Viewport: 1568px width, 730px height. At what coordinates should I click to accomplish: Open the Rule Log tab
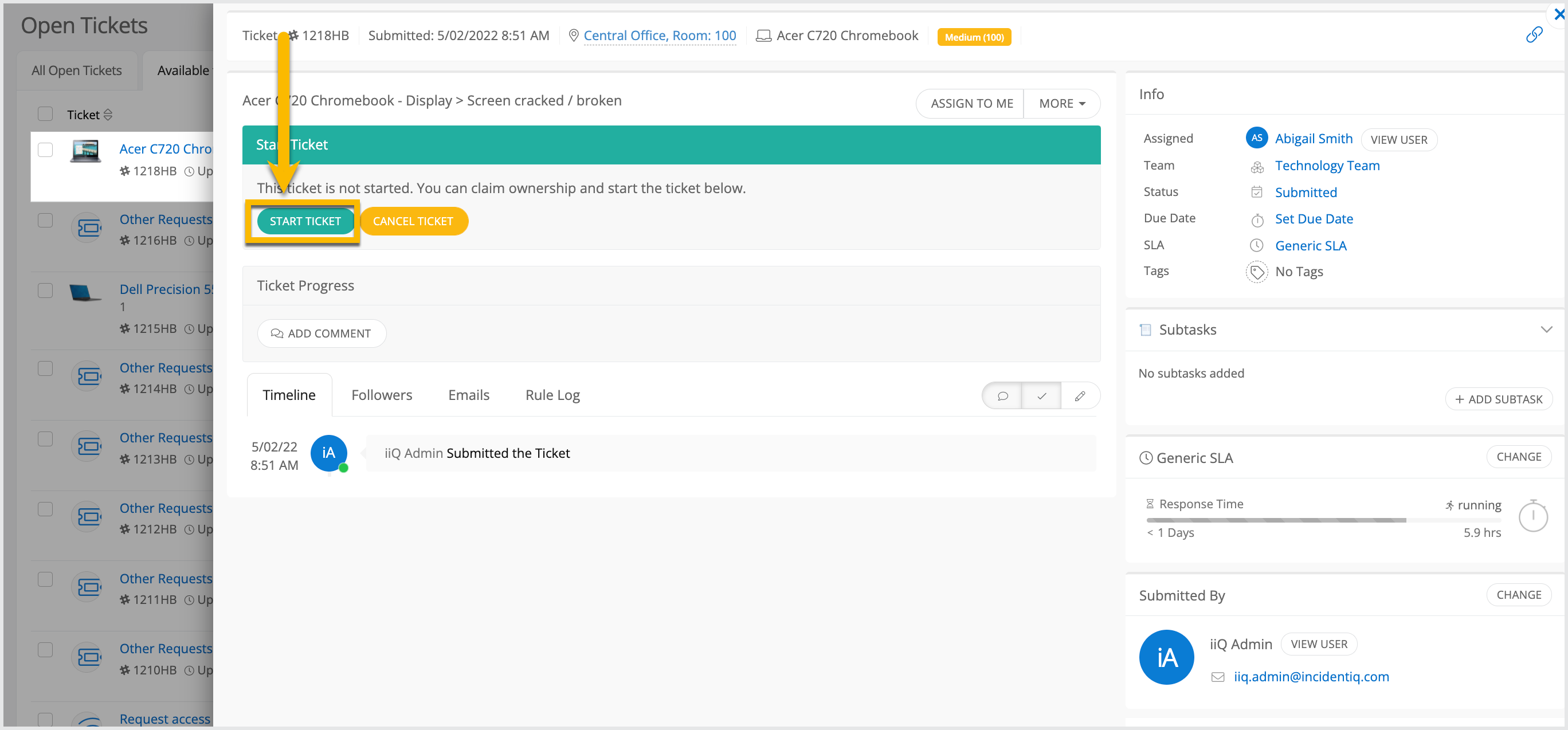[x=552, y=395]
